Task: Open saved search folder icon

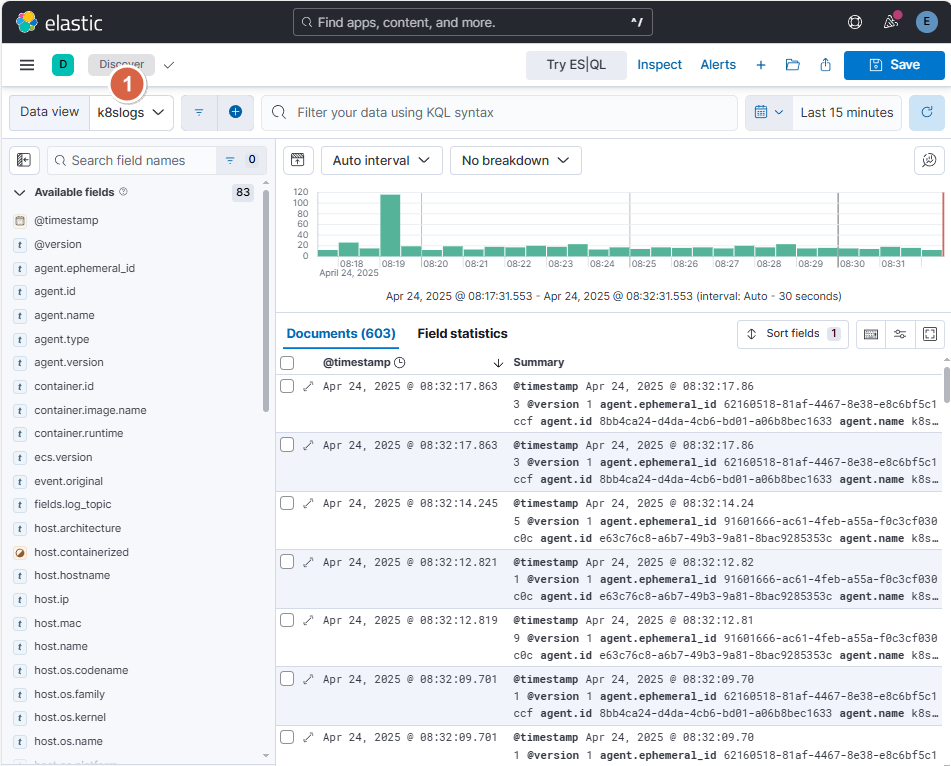Action: 793,65
